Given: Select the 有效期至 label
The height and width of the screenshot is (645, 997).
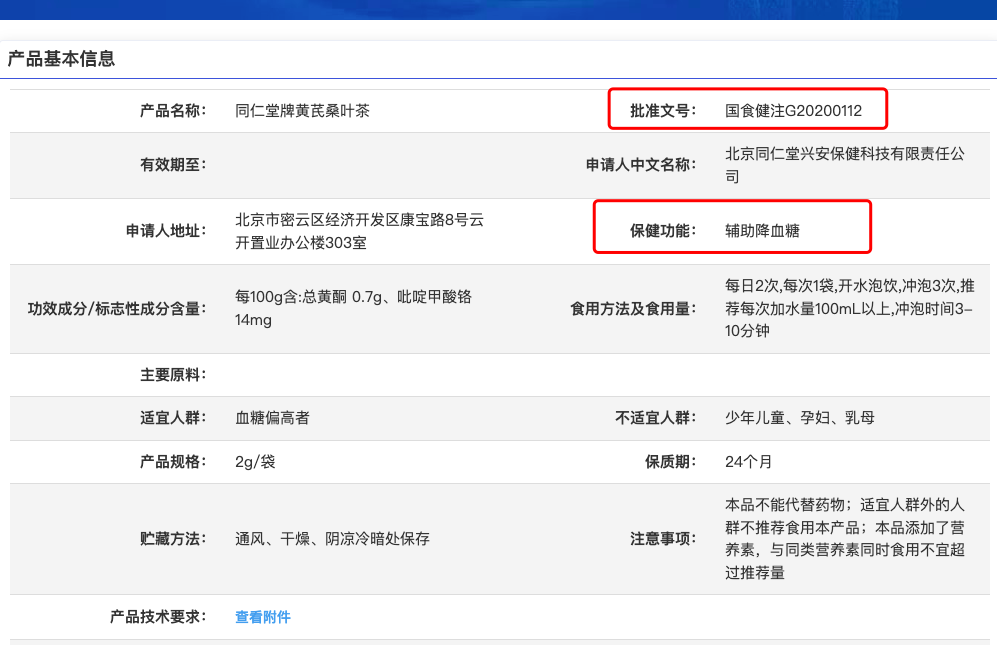Looking at the screenshot, I should tap(173, 165).
